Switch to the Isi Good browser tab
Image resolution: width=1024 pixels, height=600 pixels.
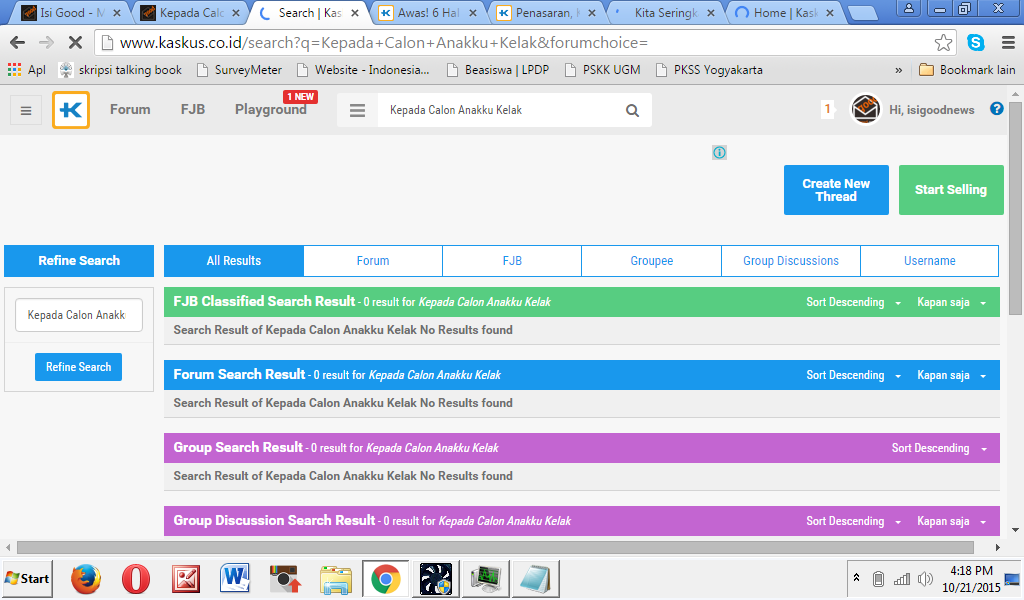pyautogui.click(x=71, y=12)
